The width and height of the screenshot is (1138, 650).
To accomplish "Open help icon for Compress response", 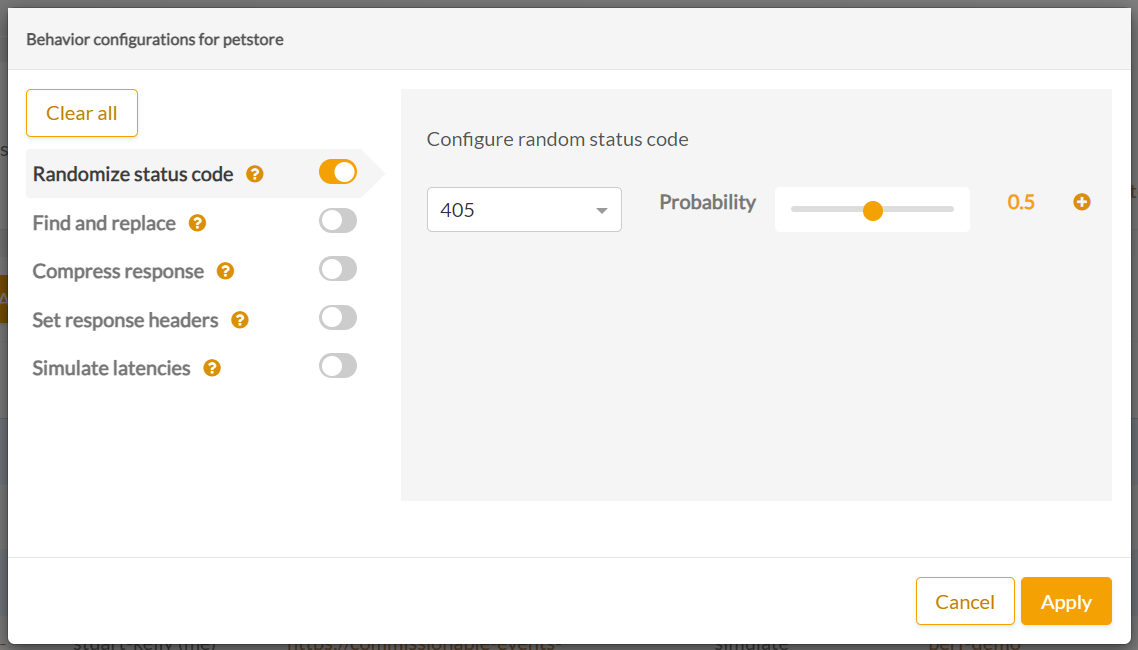I will click(x=226, y=271).
